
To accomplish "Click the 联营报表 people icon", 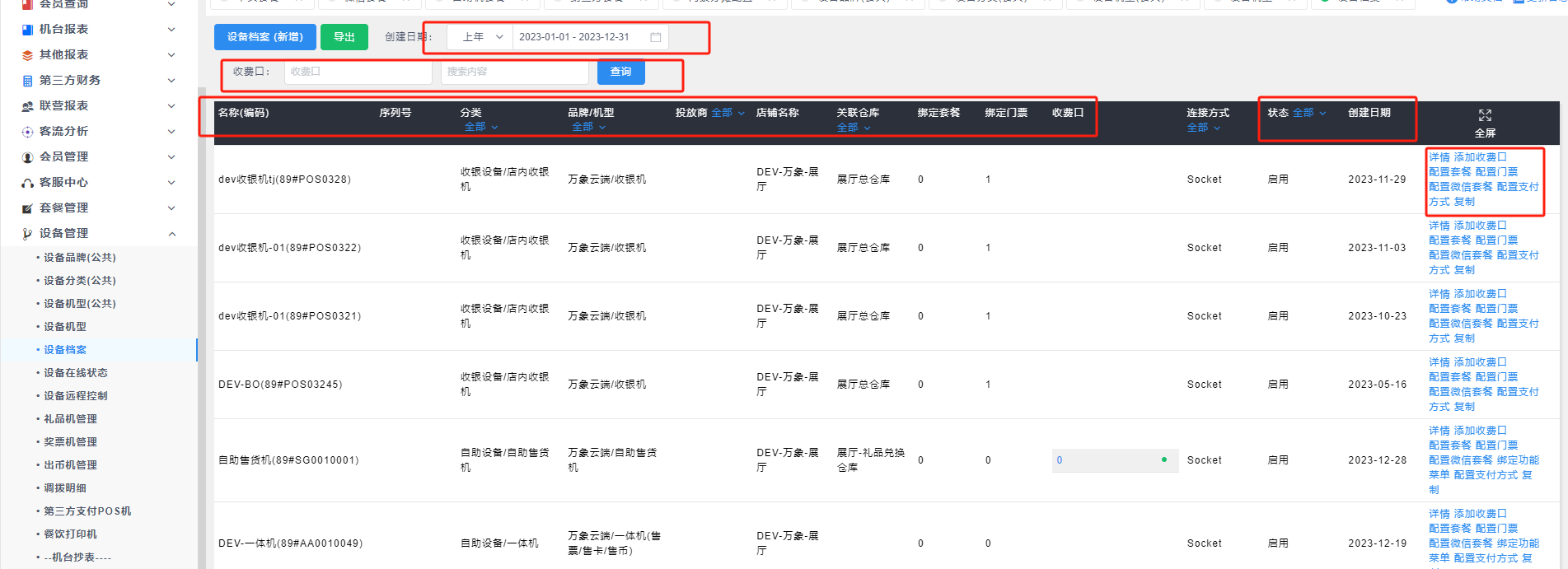I will 27,106.
